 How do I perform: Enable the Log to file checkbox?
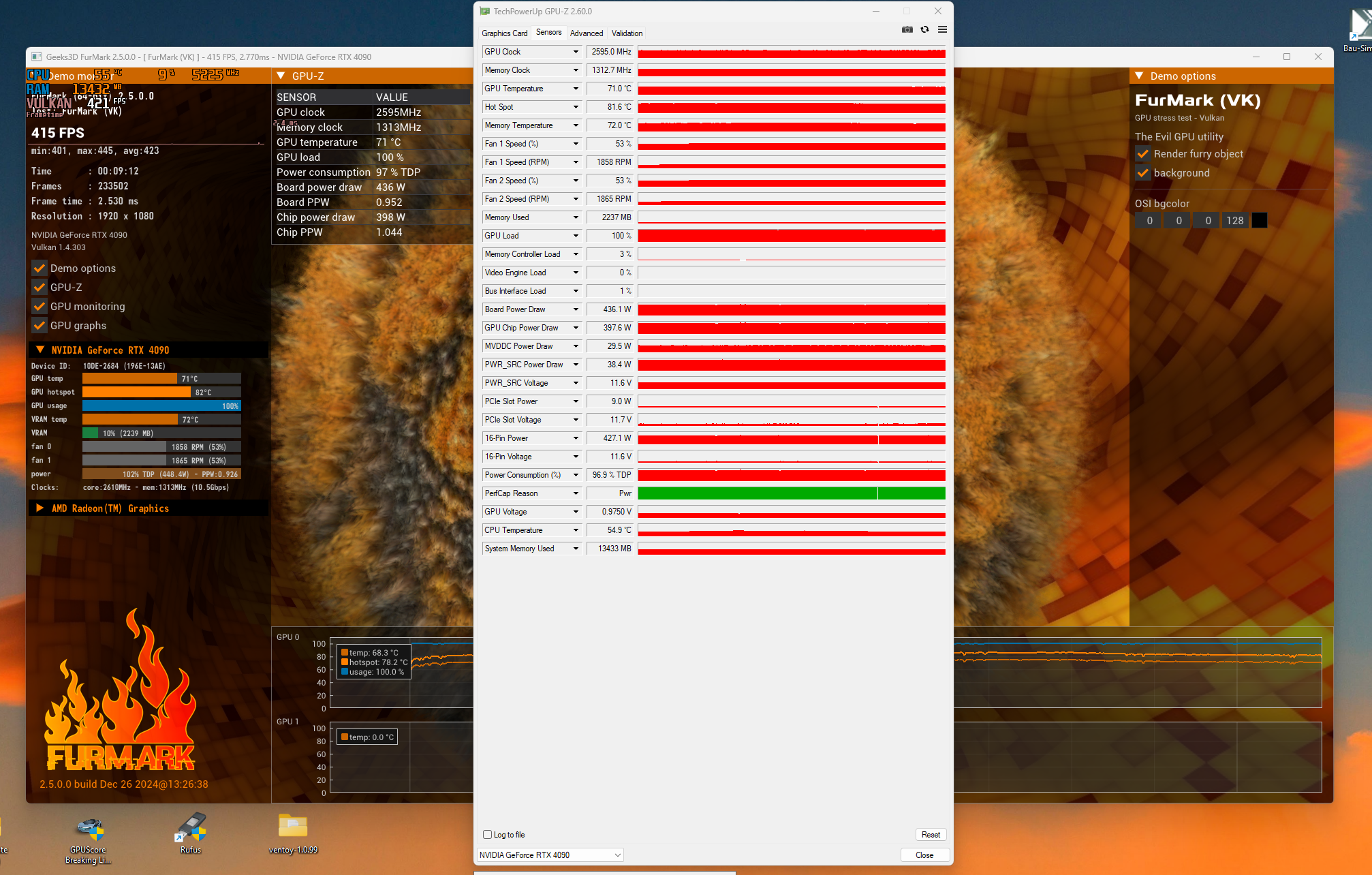487,834
